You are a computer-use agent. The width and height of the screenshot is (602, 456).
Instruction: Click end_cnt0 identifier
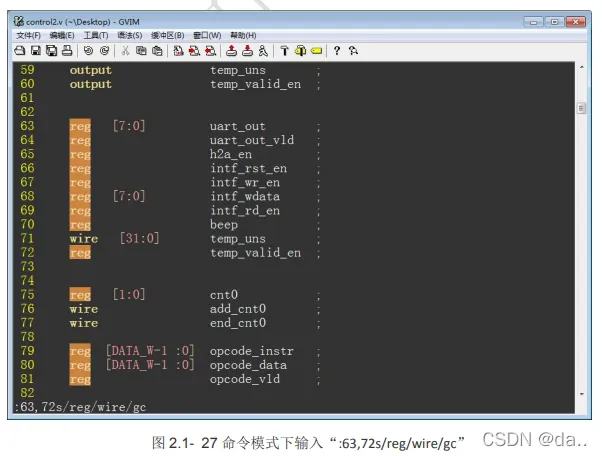(x=238, y=323)
